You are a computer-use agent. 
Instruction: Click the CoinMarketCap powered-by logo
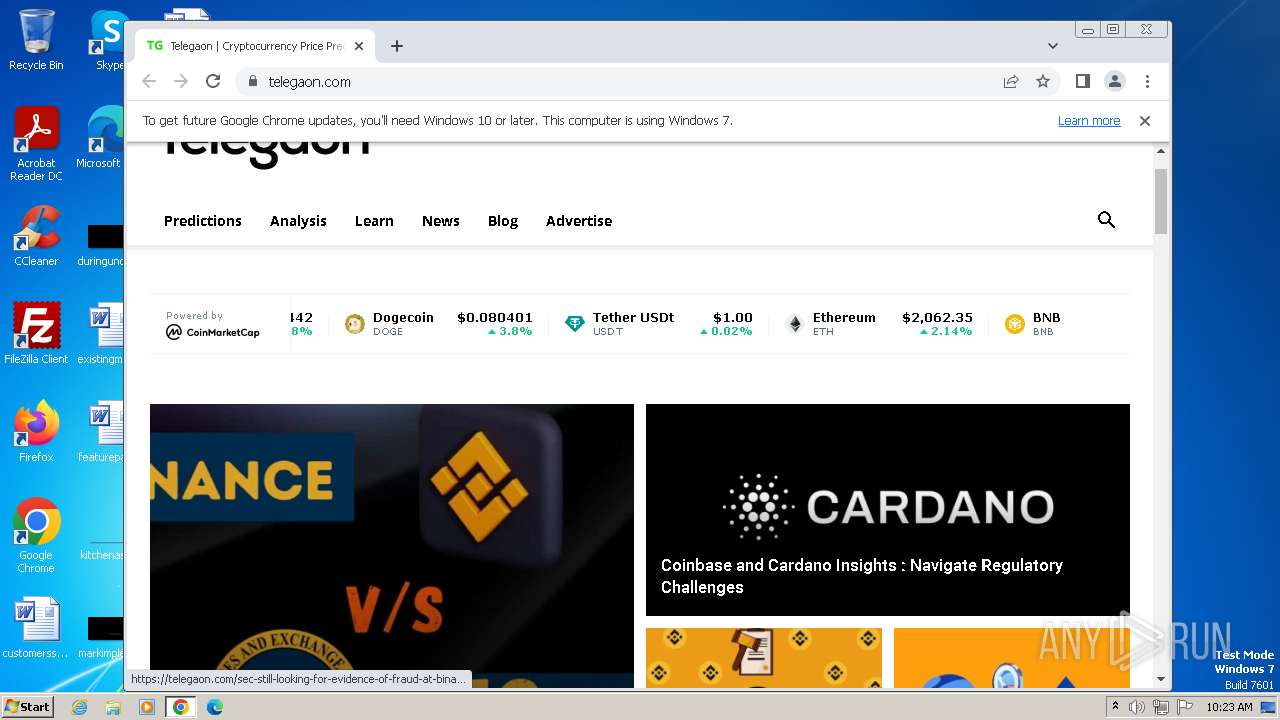213,332
